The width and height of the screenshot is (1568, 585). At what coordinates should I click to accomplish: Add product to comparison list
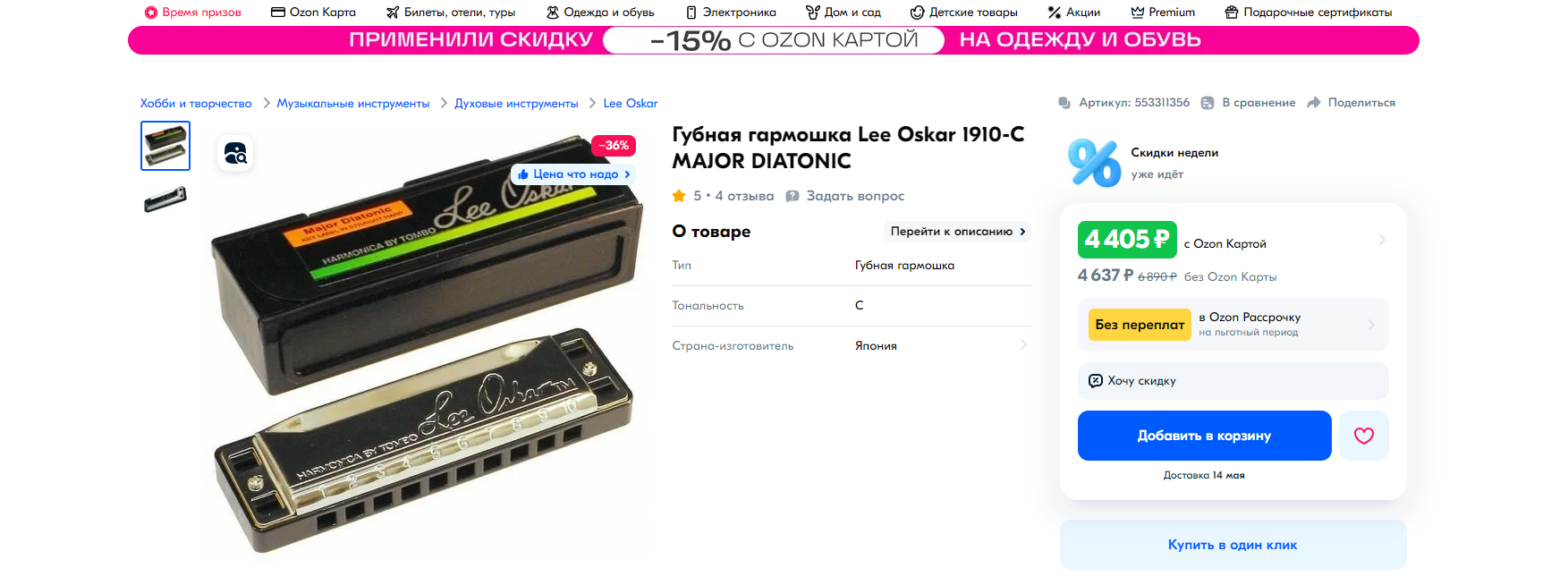click(x=1249, y=103)
